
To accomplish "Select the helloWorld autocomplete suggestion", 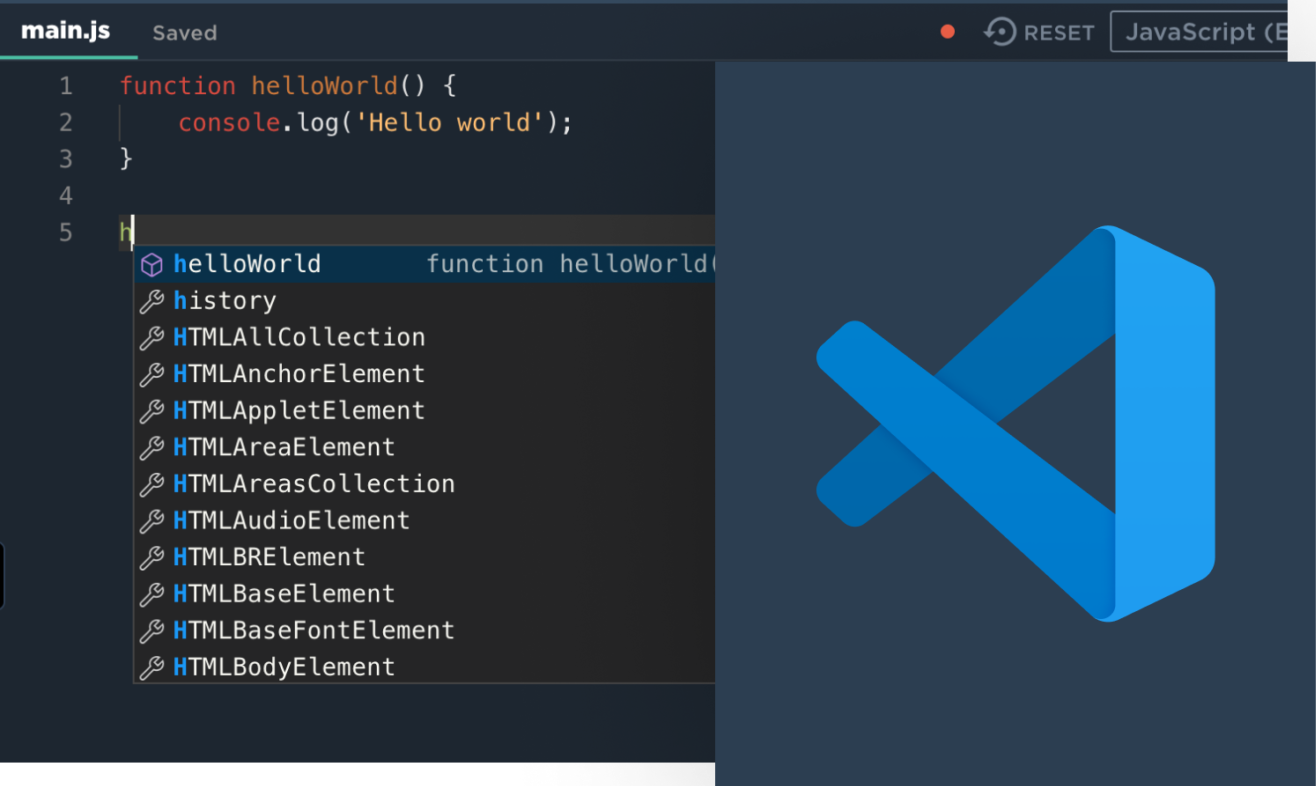I will pos(247,265).
